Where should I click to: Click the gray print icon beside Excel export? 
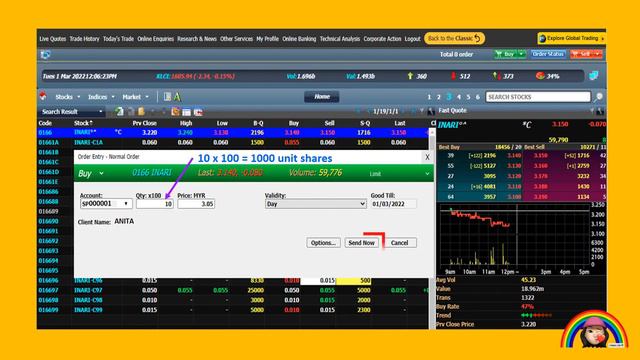tap(131, 111)
